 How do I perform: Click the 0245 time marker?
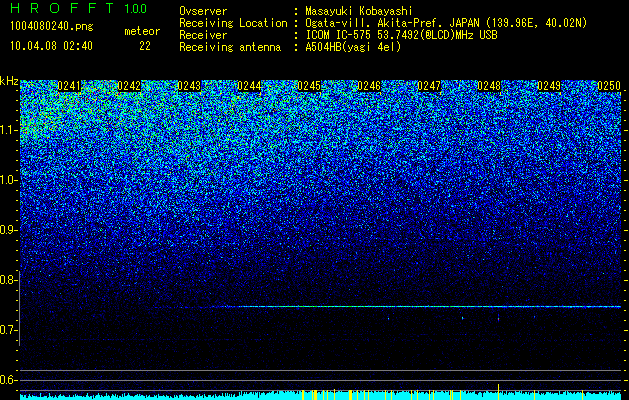pyautogui.click(x=309, y=86)
